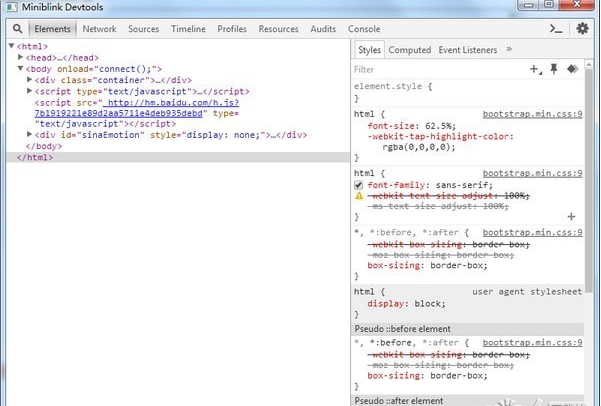Screen dimensions: 601x406
Task: Insert style rule plus below html block
Action: click(571, 216)
